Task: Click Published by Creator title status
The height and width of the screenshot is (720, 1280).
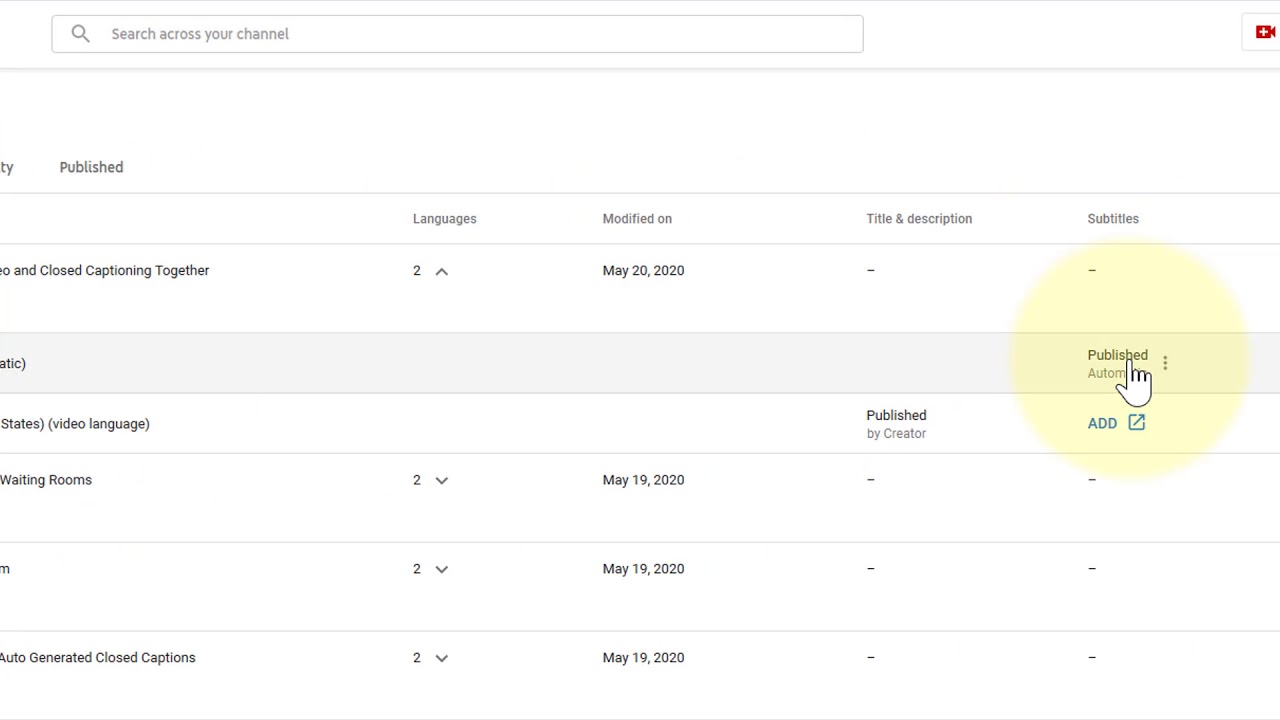Action: pos(896,416)
